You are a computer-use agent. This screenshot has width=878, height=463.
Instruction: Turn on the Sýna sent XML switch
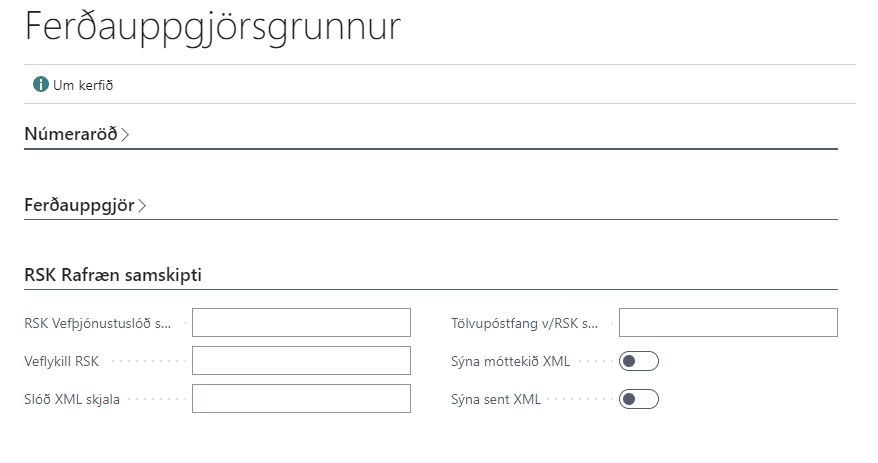(639, 399)
